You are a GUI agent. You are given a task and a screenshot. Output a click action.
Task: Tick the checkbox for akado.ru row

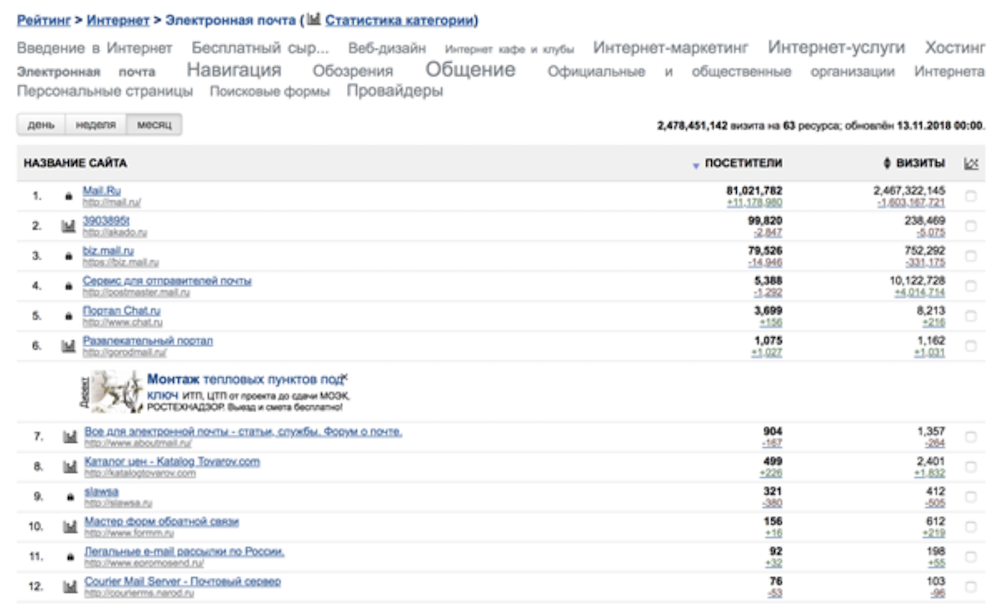click(971, 226)
